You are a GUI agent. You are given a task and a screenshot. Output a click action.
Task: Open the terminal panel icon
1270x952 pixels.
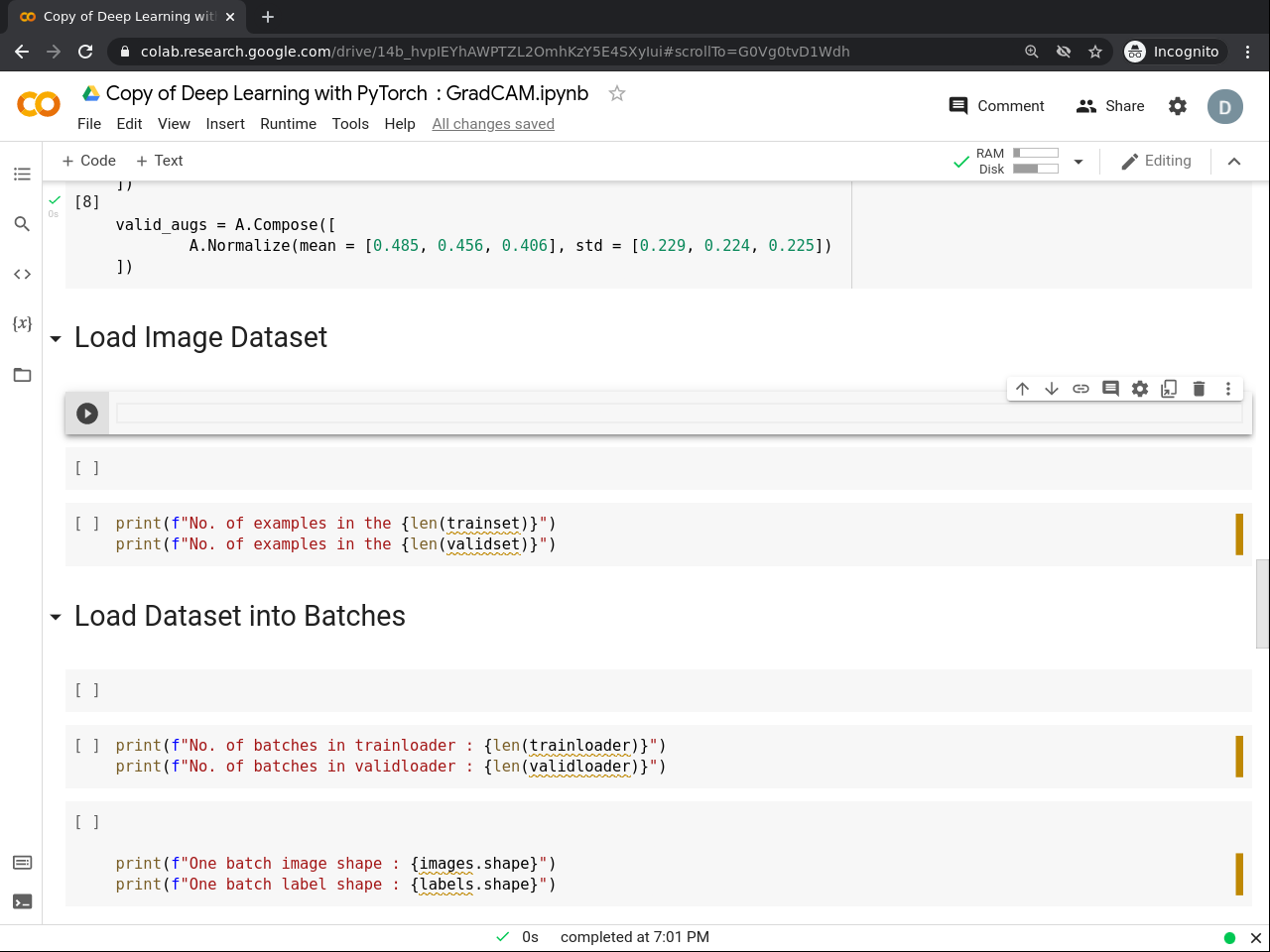(x=22, y=901)
